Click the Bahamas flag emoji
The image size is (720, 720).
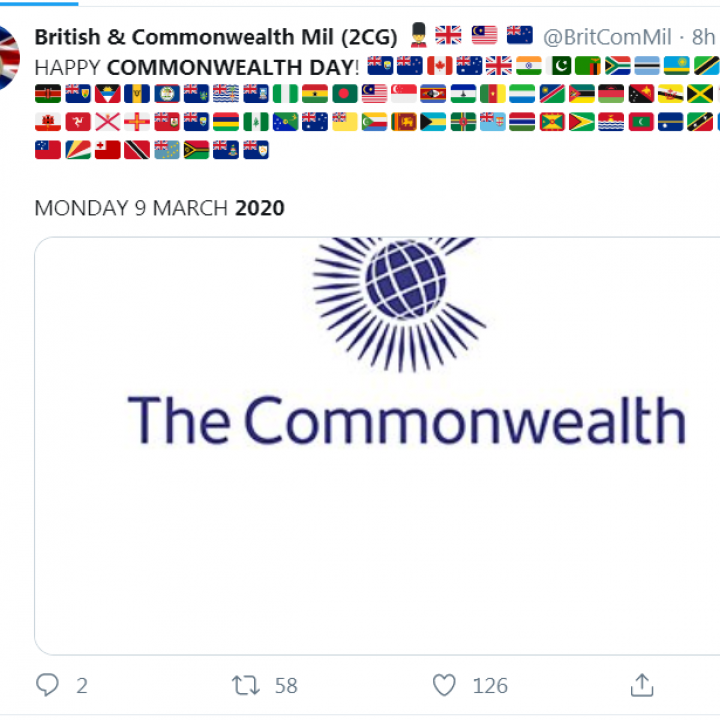tap(433, 122)
